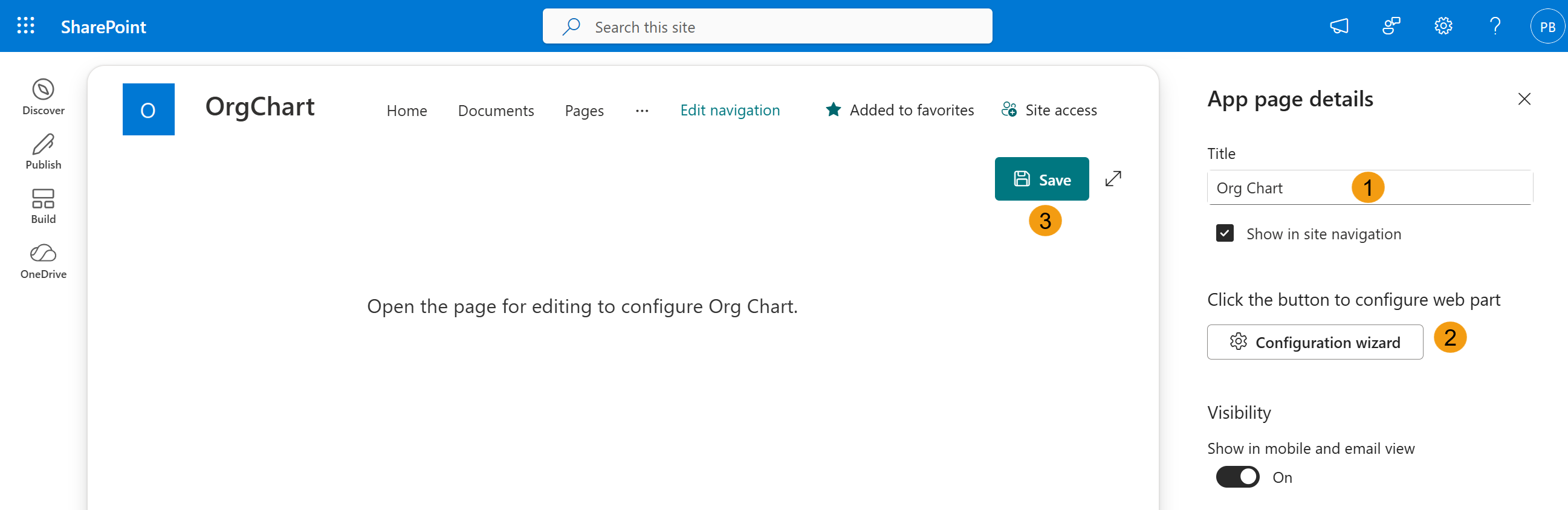
Task: Click the Visibility section heading
Action: [x=1239, y=413]
